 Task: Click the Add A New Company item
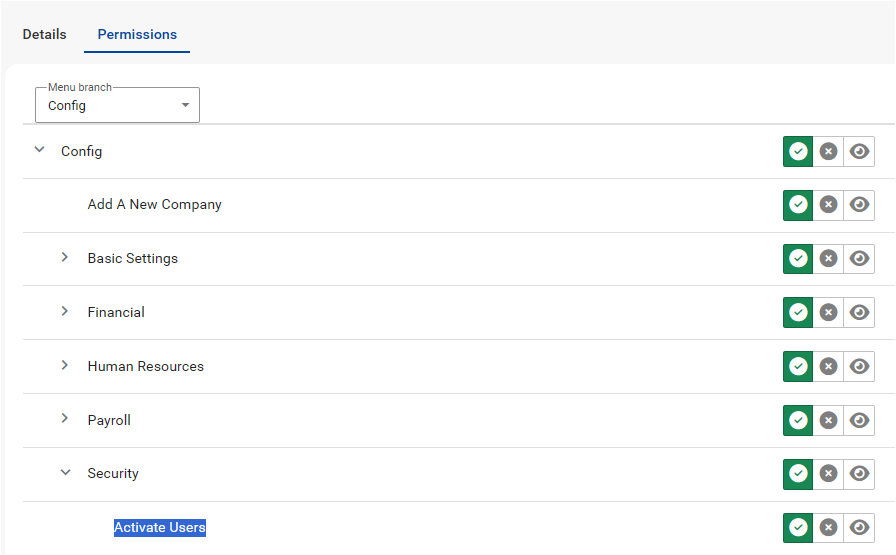tap(154, 204)
